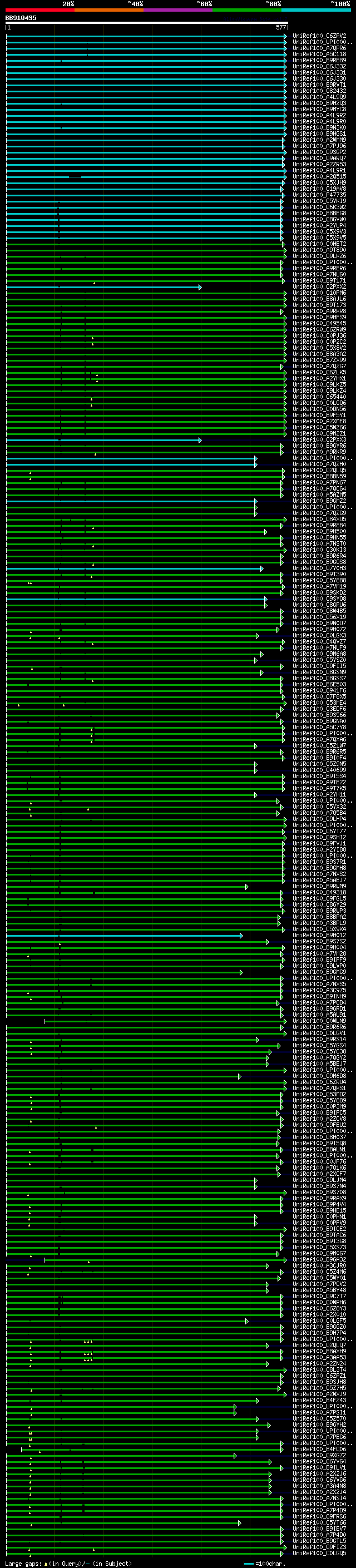This screenshot has width=356, height=1568.
Task: Select the UniRef100_B9H2Q3 label
Action: [319, 103]
